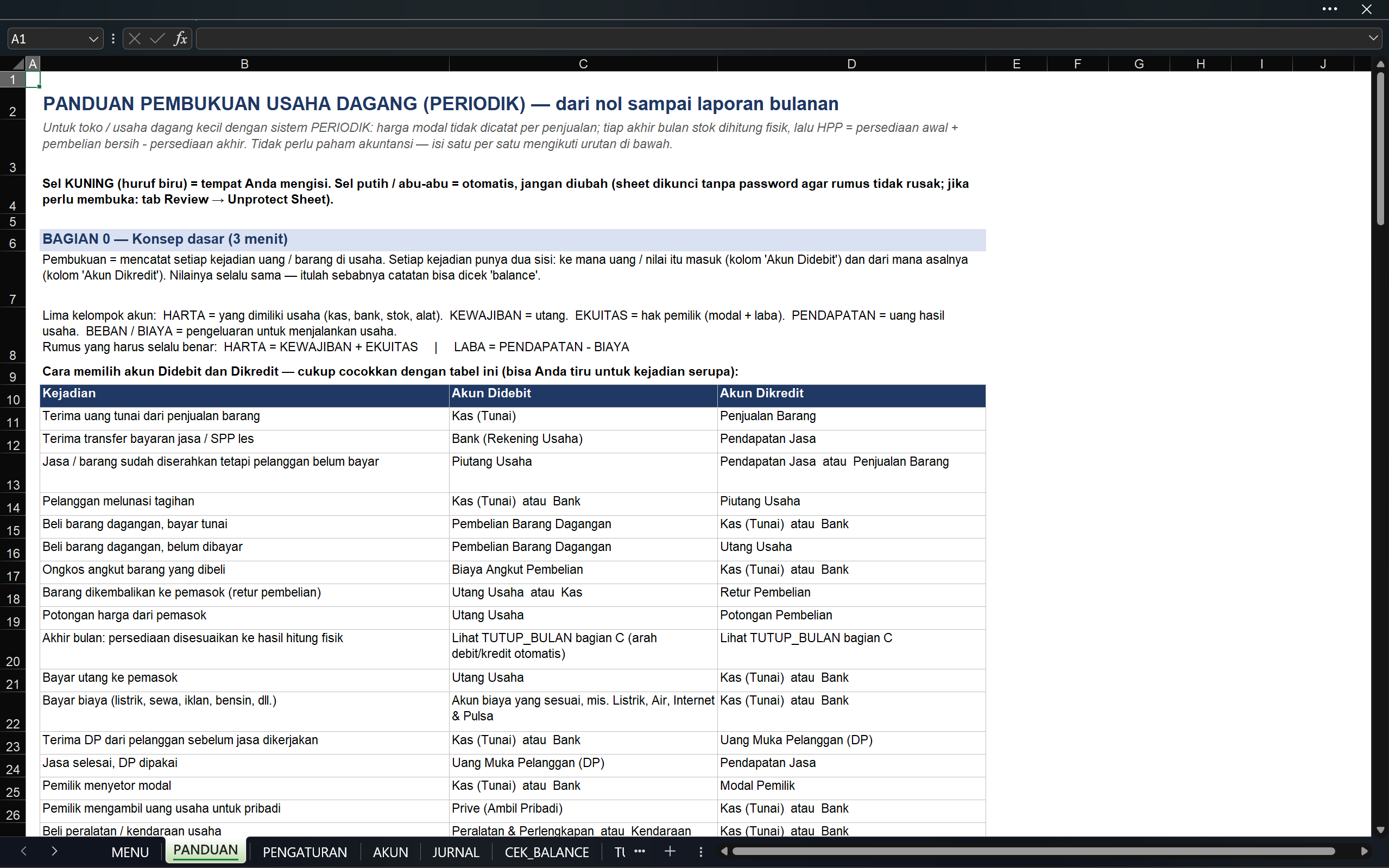Select the 'Prive (Ambil Pribadi)' cell
Image resolution: width=1389 pixels, height=868 pixels.
pyautogui.click(x=583, y=811)
